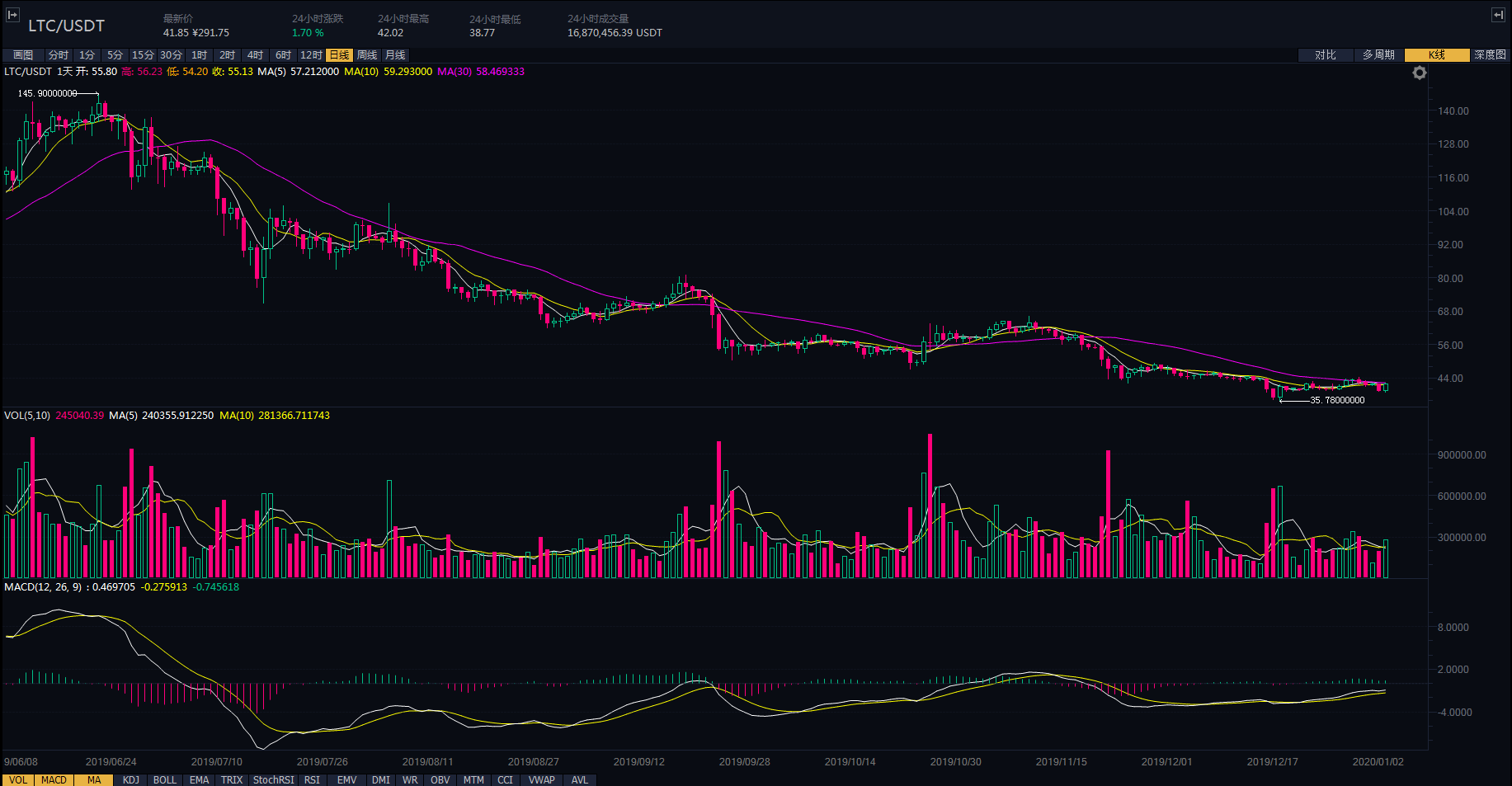
Task: Click the 24h low 38.77 value
Action: coord(482,33)
